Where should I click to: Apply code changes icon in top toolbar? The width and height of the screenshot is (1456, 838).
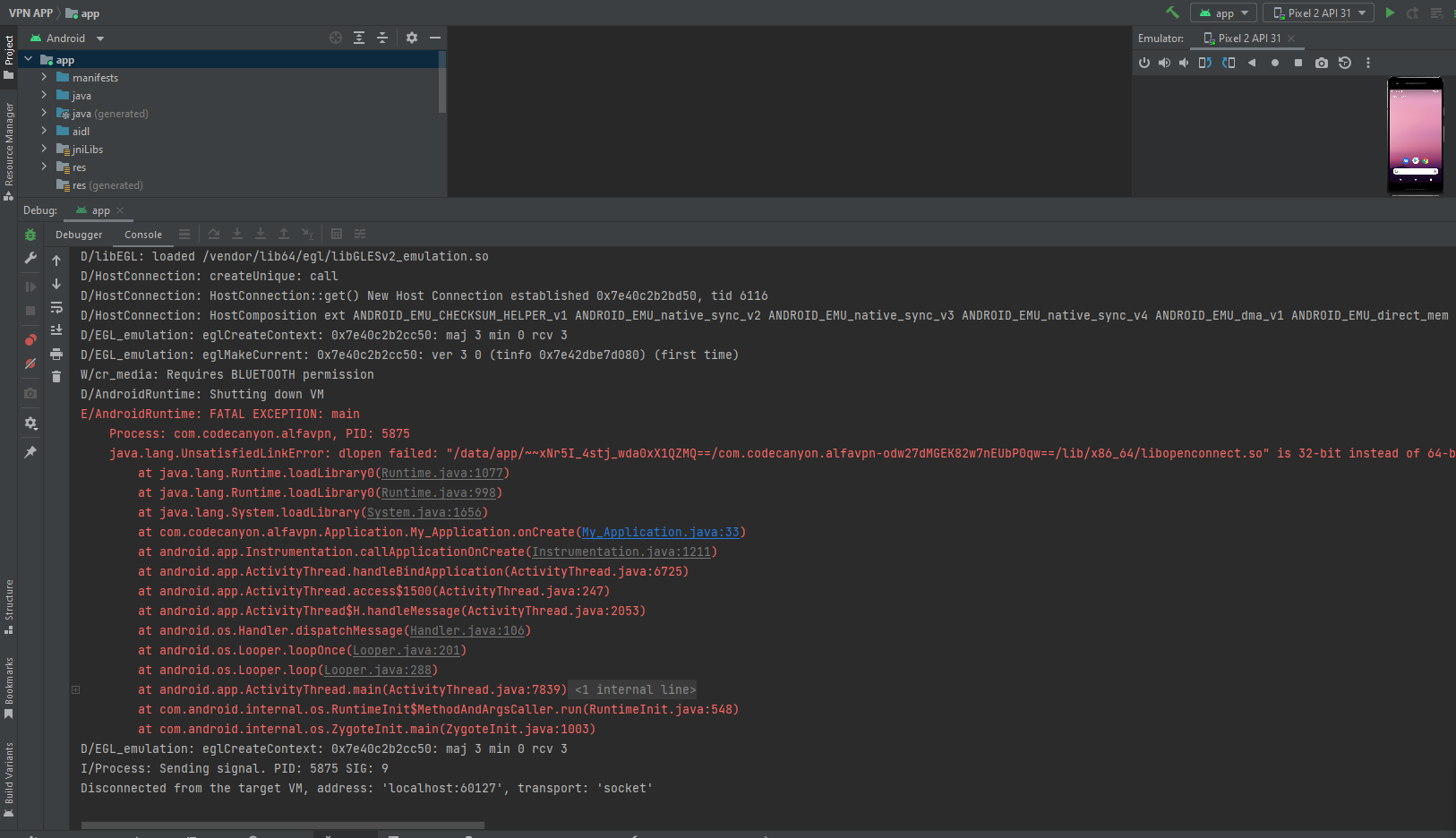click(1436, 13)
